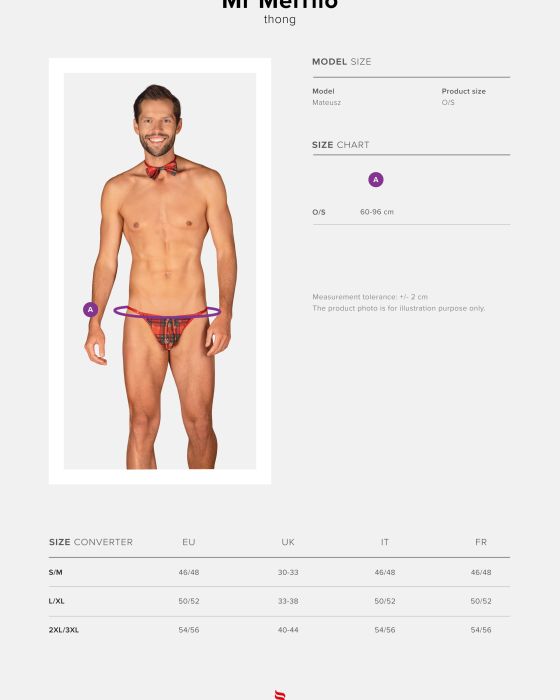Click the Measurement tolerance note
This screenshot has width=560, height=700.
click(370, 296)
